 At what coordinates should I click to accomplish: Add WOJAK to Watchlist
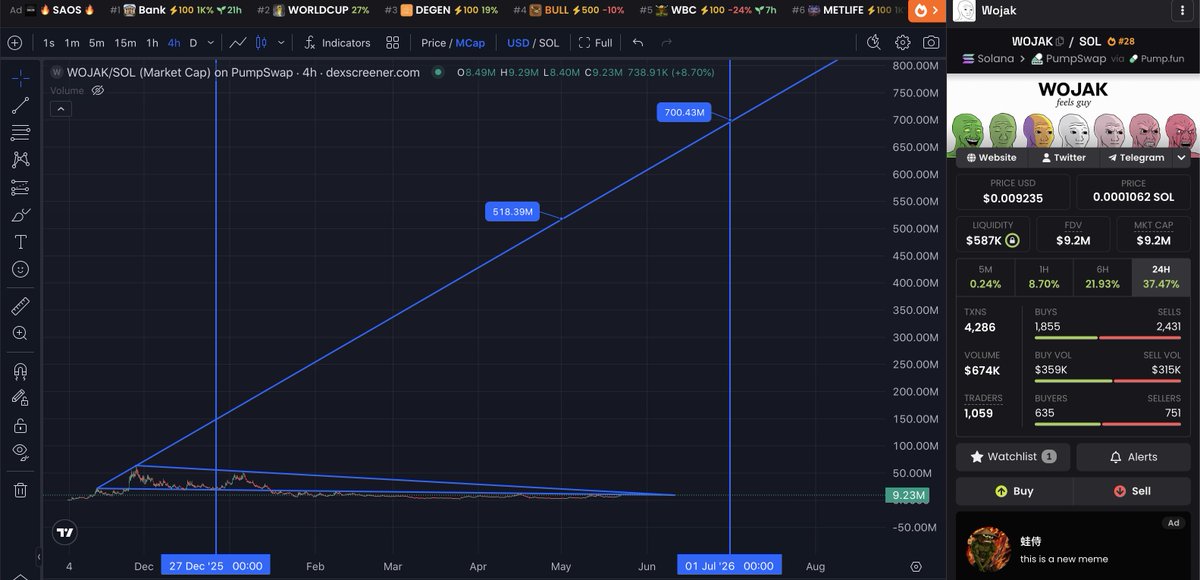(1013, 457)
